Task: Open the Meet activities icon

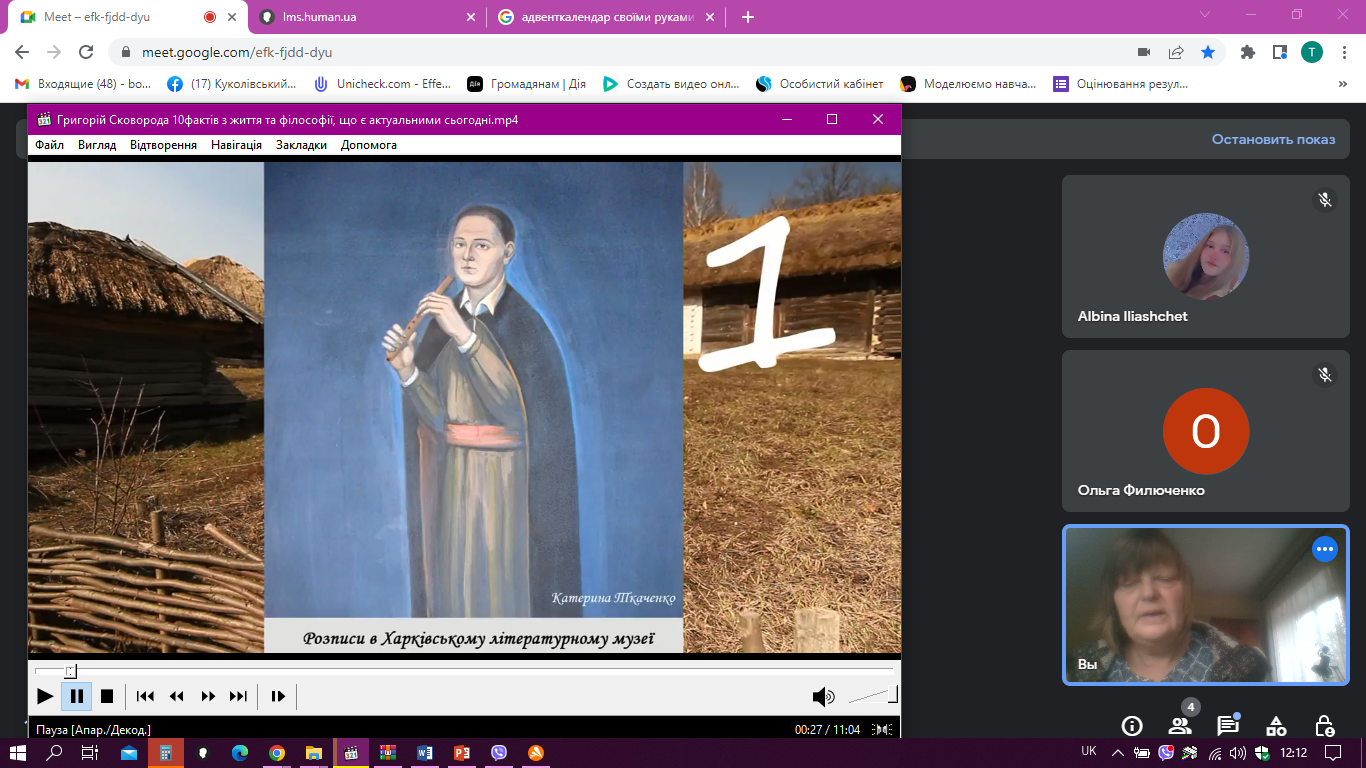Action: pyautogui.click(x=1276, y=725)
